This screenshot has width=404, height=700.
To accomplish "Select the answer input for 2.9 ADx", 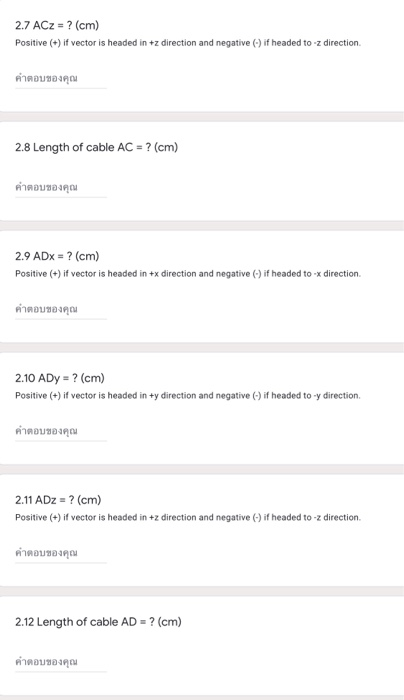I will (61, 310).
